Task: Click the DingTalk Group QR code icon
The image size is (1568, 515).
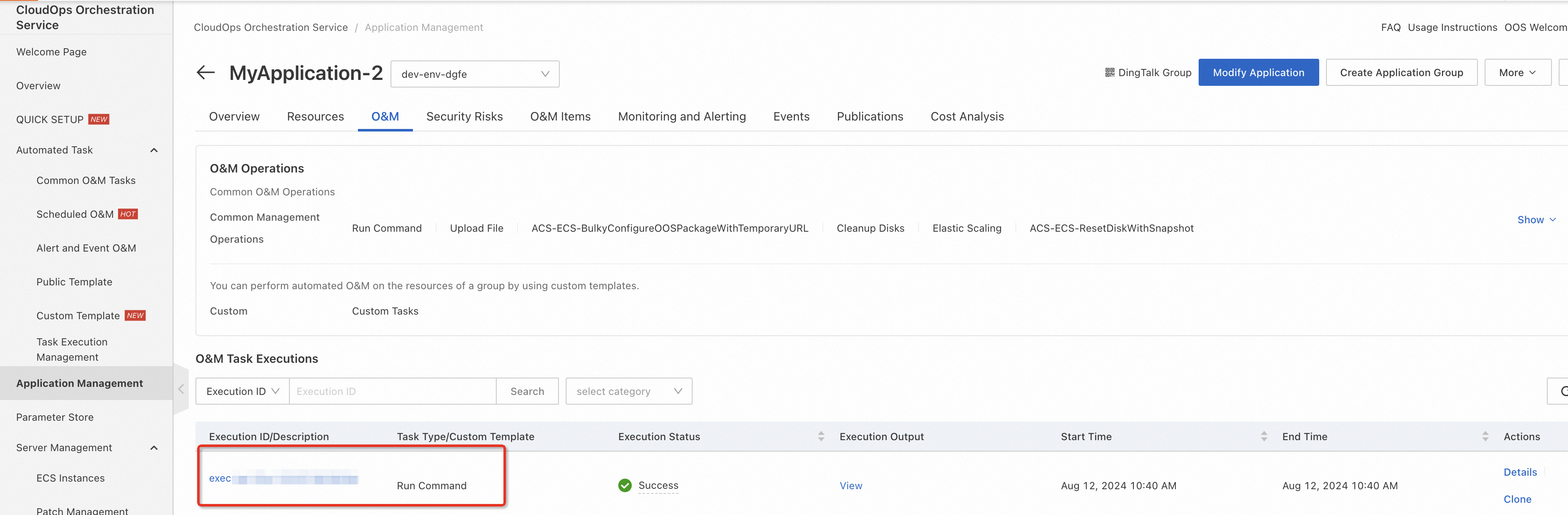Action: pyautogui.click(x=1109, y=72)
